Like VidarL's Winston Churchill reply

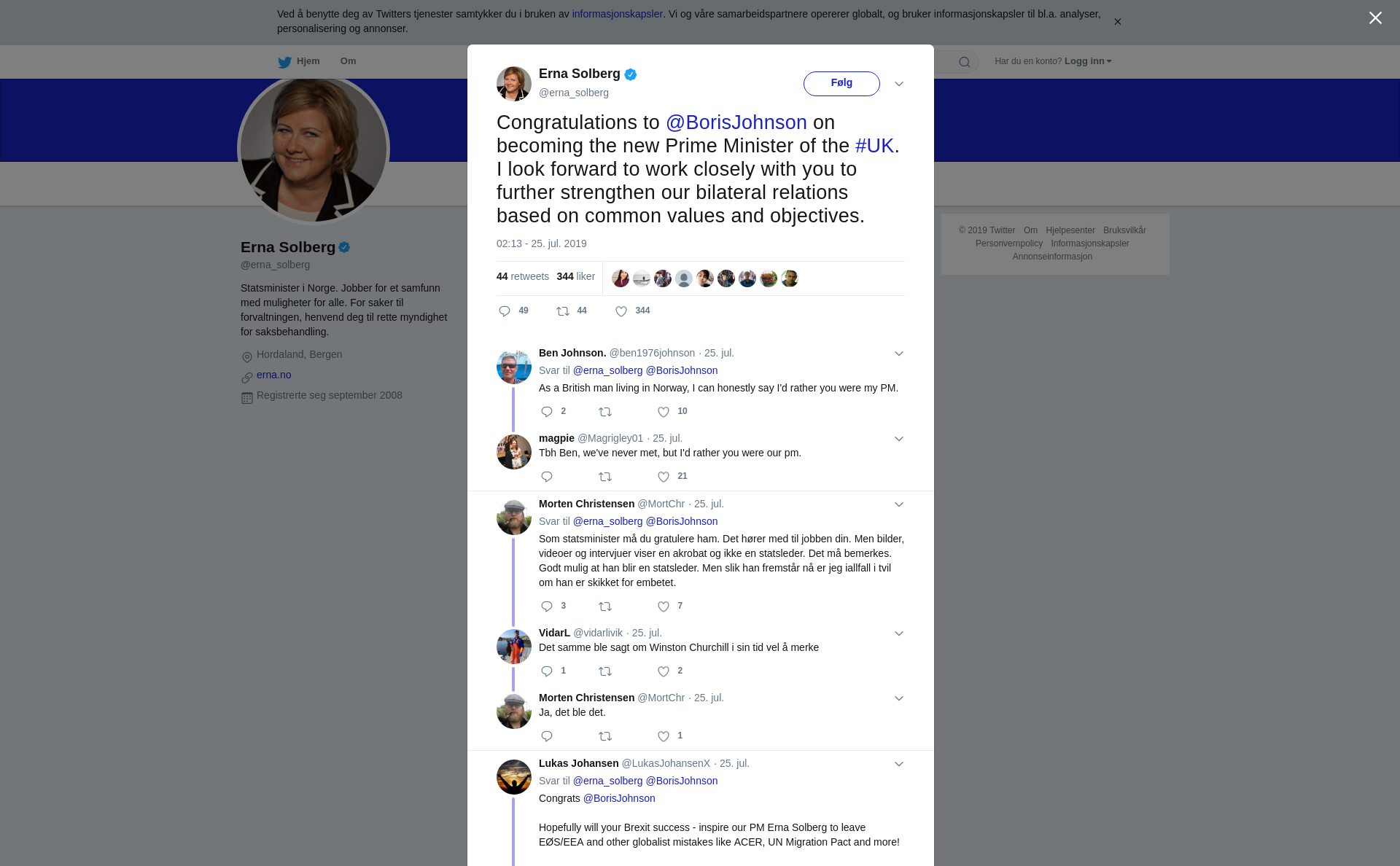(664, 671)
